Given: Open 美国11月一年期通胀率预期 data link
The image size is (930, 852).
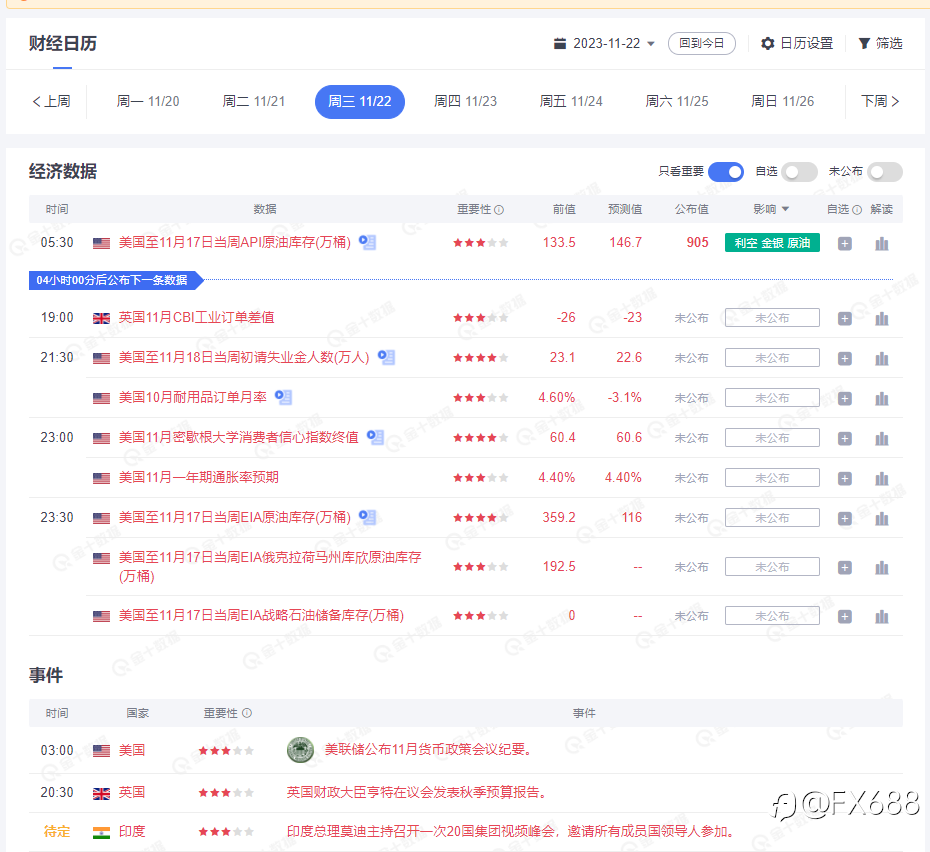Looking at the screenshot, I should point(199,477).
